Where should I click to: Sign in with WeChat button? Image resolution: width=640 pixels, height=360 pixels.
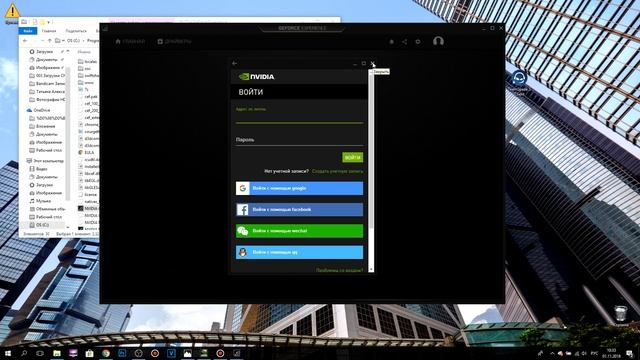pos(299,231)
